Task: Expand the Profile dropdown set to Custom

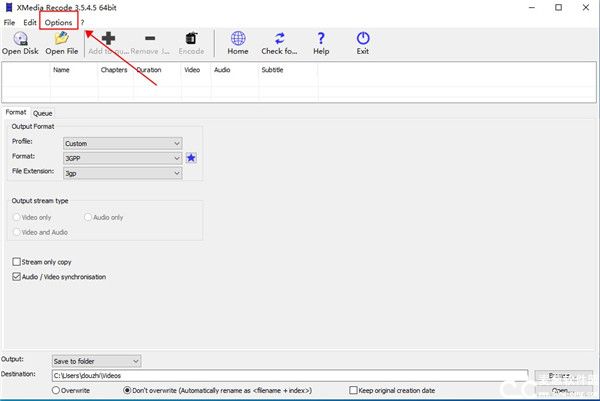Action: 122,143
